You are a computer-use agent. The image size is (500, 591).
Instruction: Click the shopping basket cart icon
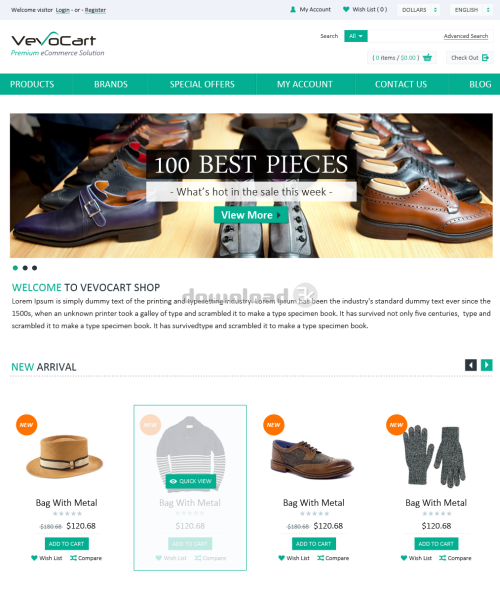click(x=427, y=58)
